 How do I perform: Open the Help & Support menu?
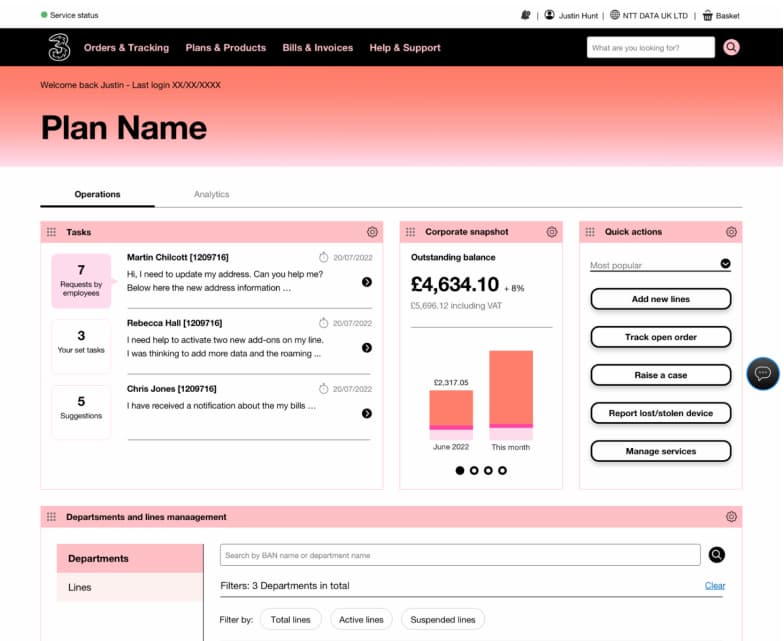click(405, 48)
